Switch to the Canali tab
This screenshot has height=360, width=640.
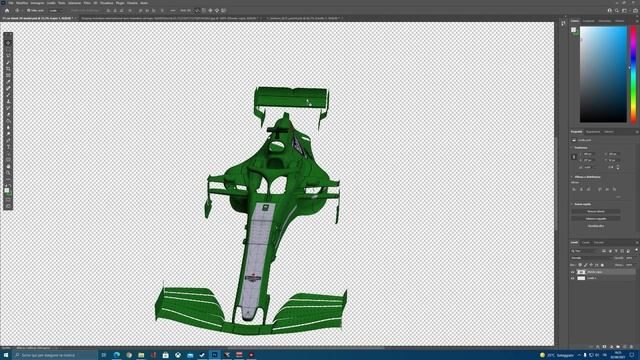586,243
